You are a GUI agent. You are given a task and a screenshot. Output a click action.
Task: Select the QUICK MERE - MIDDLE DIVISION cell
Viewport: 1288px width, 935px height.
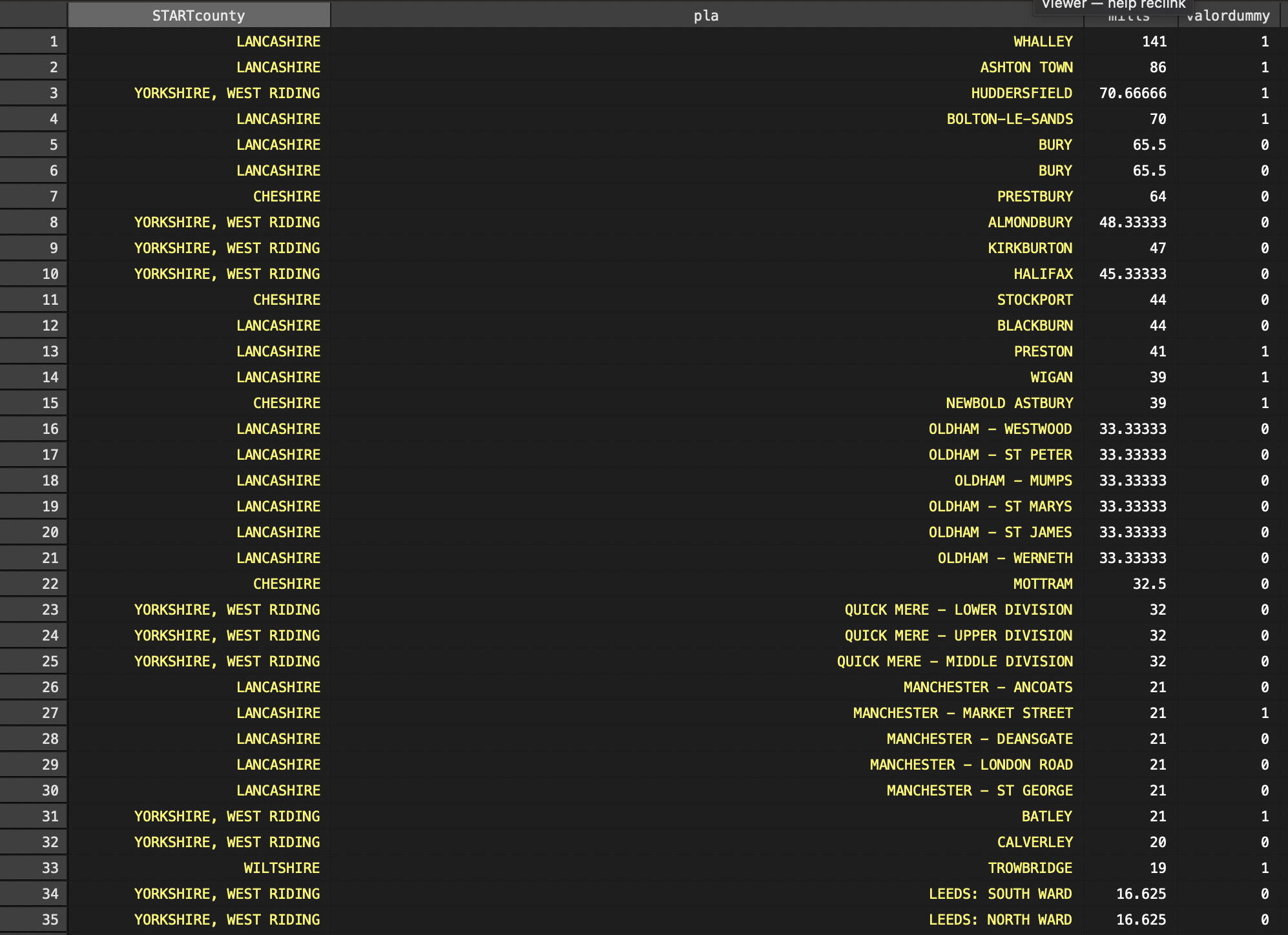coord(955,661)
